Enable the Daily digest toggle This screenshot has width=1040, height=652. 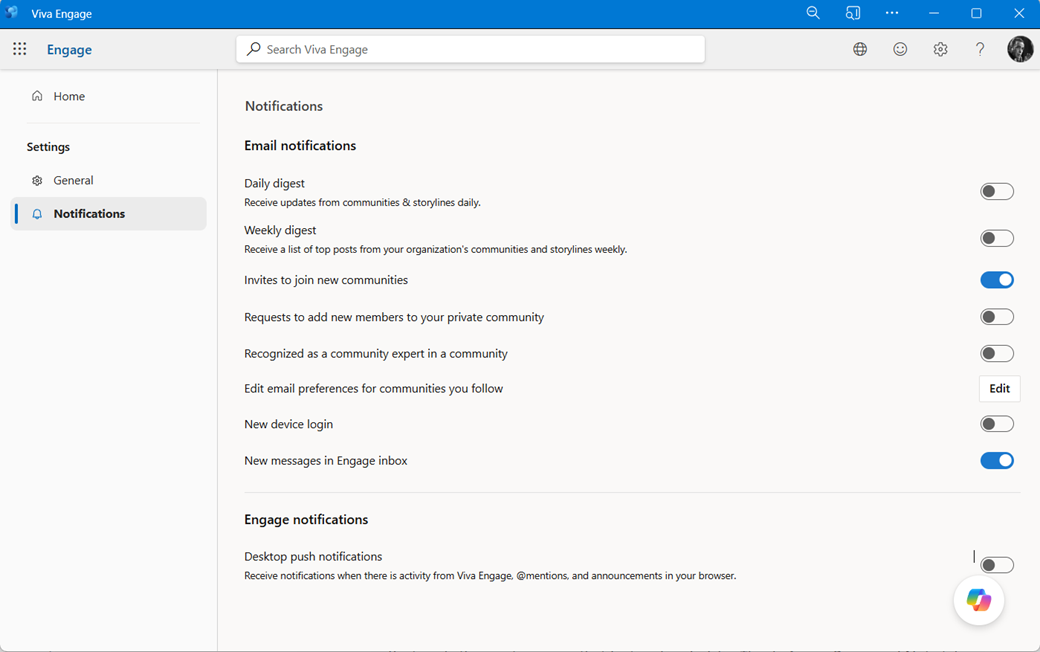(997, 191)
